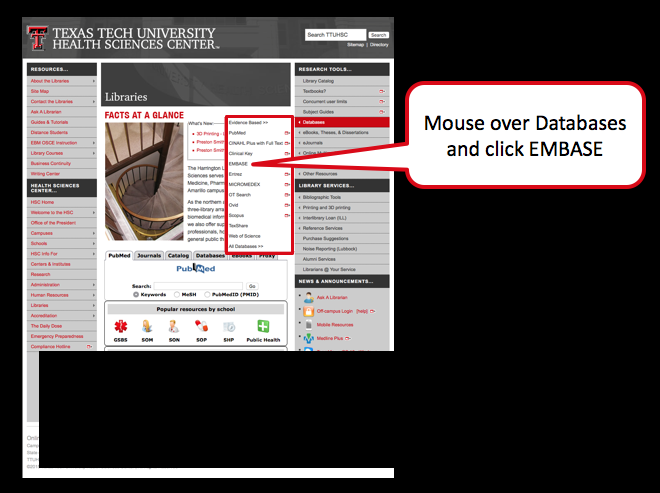Open the SHP school resources icon
Image resolution: width=660 pixels, height=493 pixels.
[x=229, y=327]
